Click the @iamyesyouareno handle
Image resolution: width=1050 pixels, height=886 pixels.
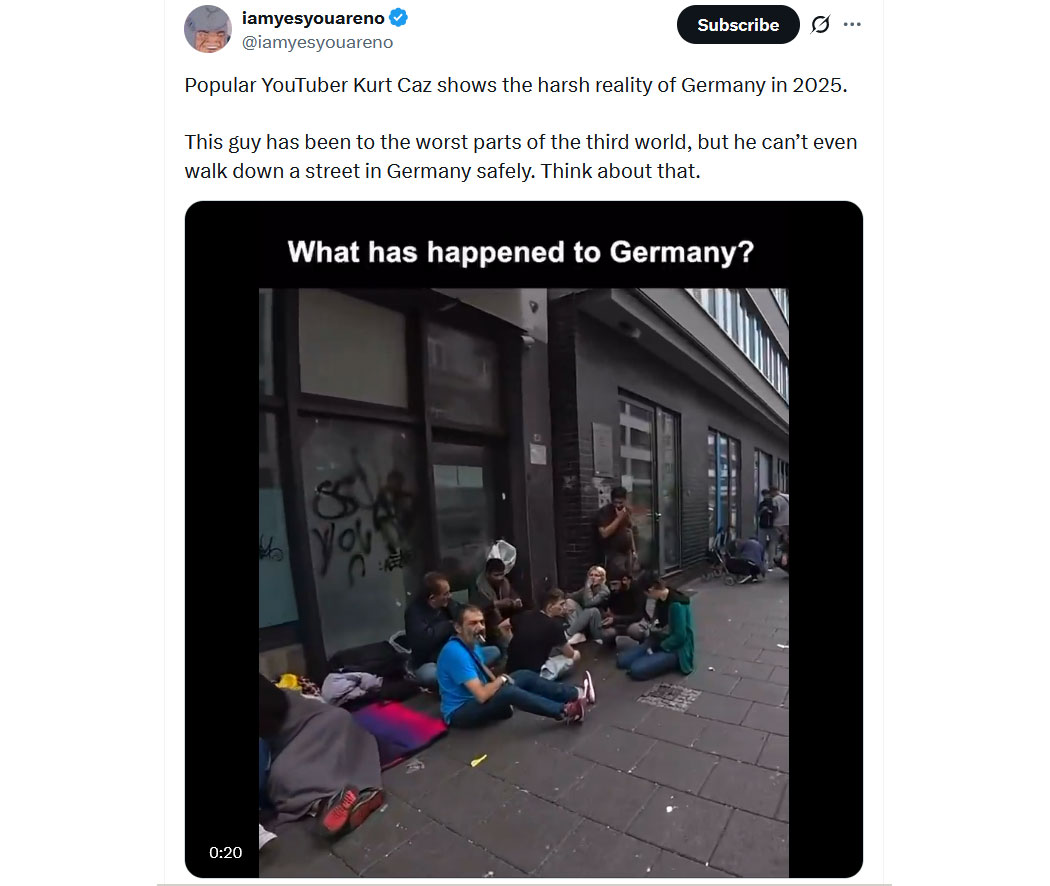pos(317,42)
